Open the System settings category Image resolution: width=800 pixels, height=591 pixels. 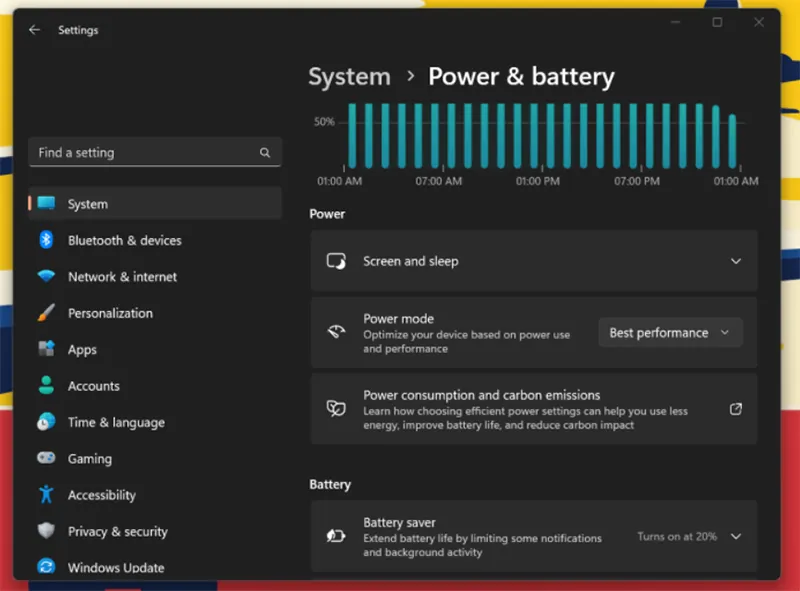click(155, 203)
